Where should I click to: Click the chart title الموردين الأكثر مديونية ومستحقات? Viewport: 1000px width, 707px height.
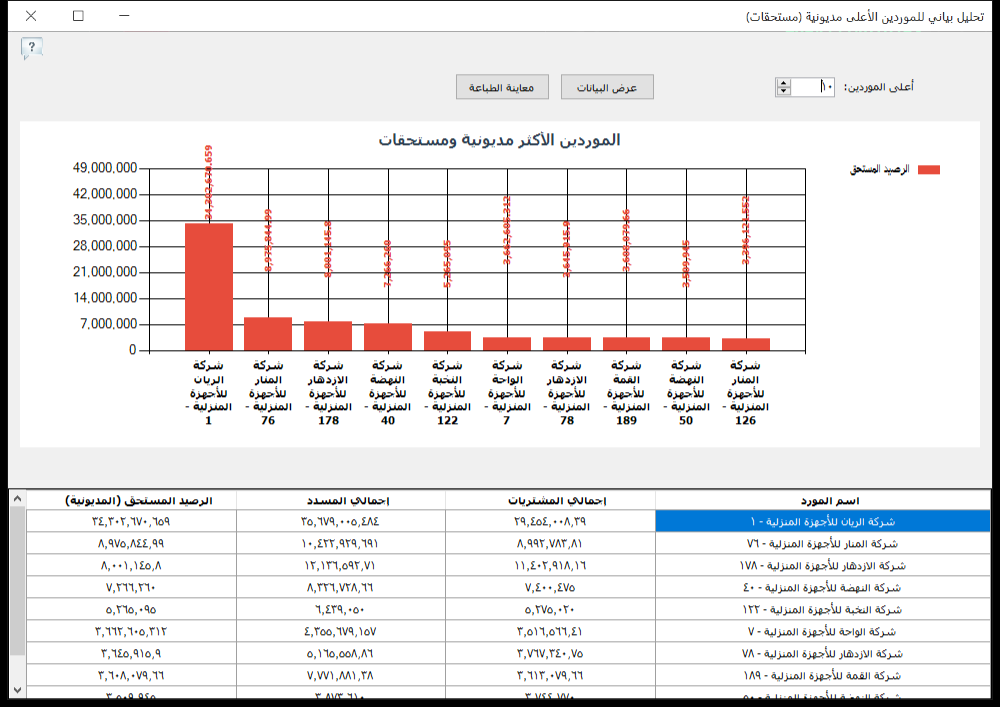[499, 140]
